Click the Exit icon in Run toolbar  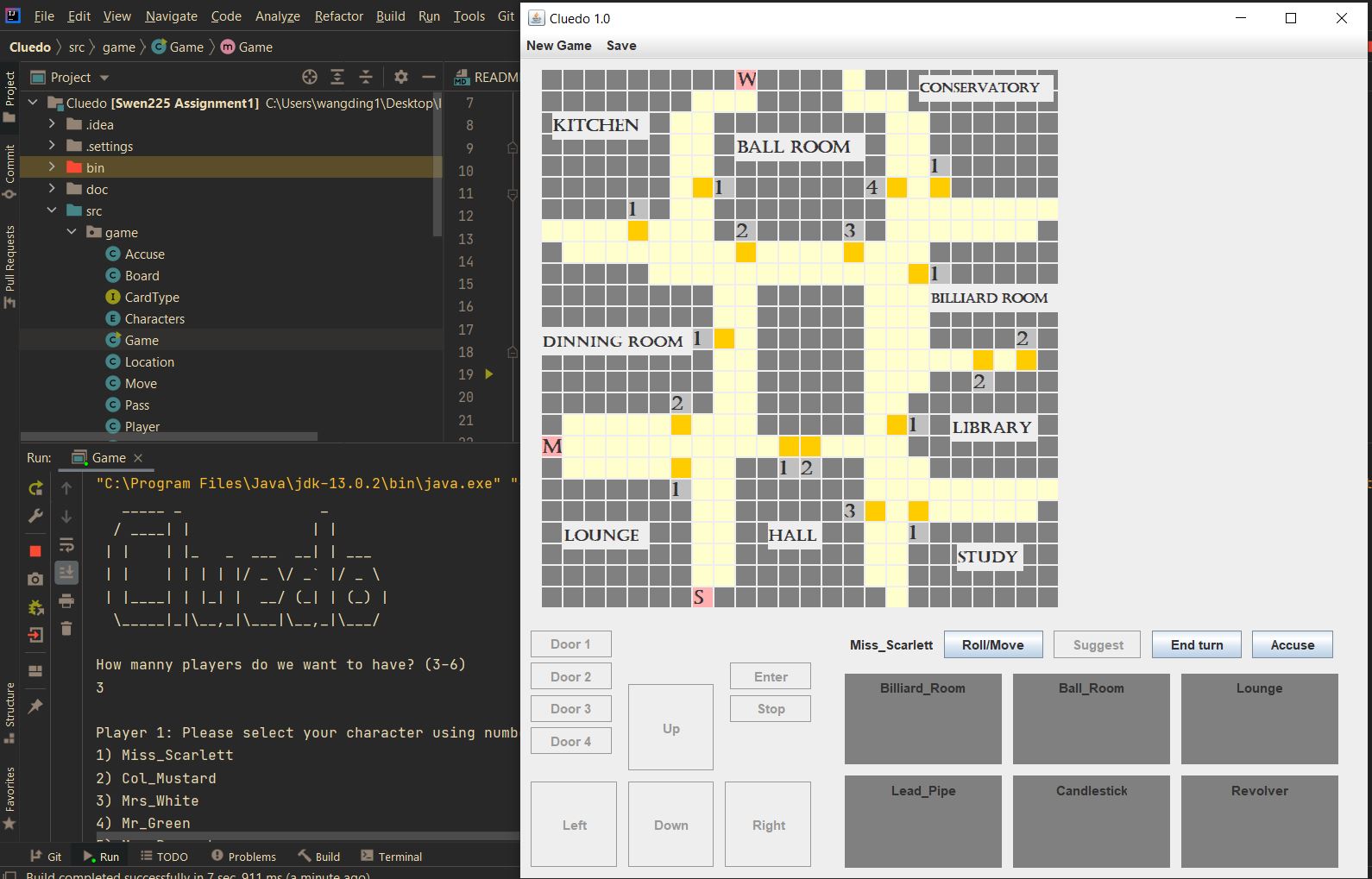35,635
